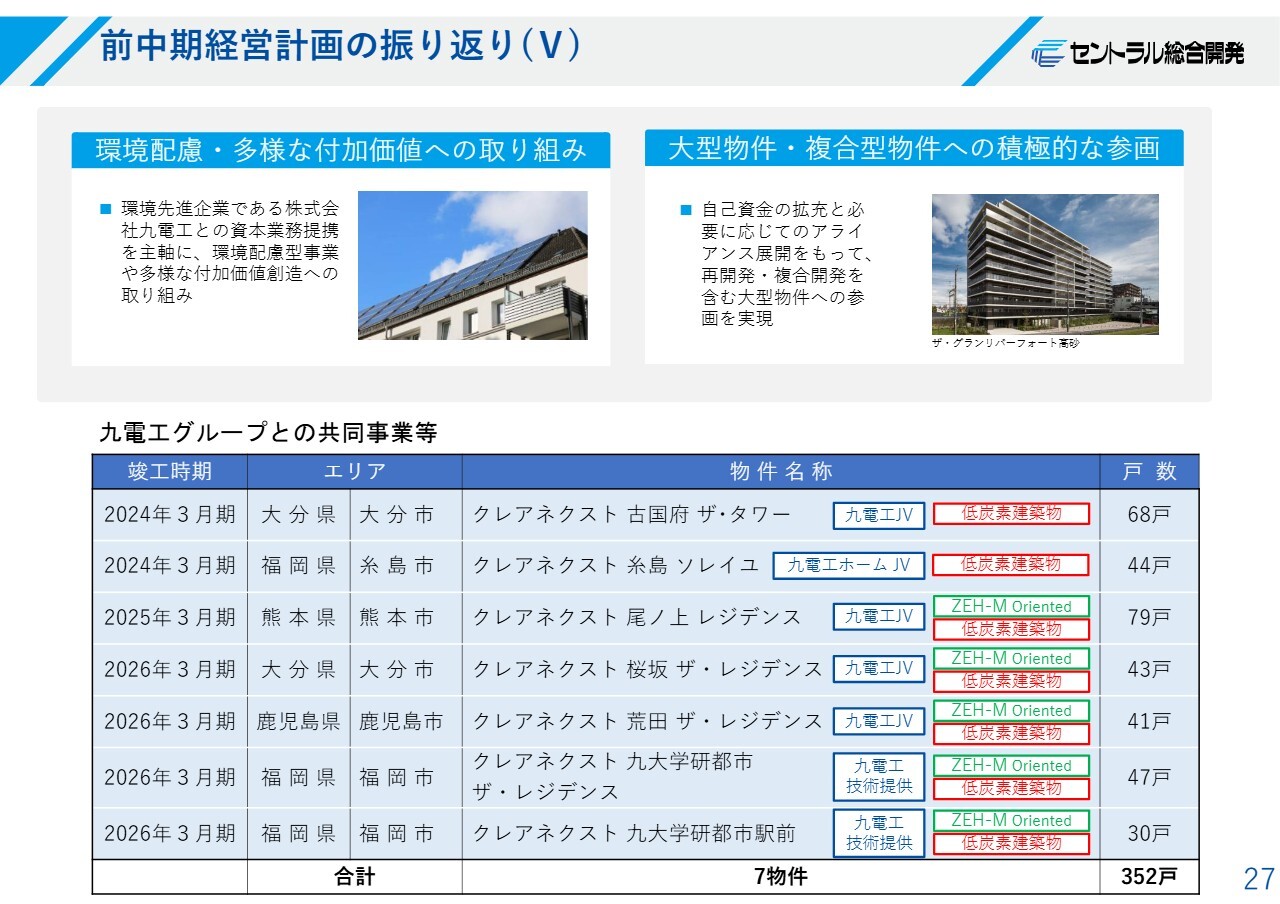1280x904 pixels.
Task: Click the 前中期経営計画の振り返り(V) slide title
Action: coord(340,47)
